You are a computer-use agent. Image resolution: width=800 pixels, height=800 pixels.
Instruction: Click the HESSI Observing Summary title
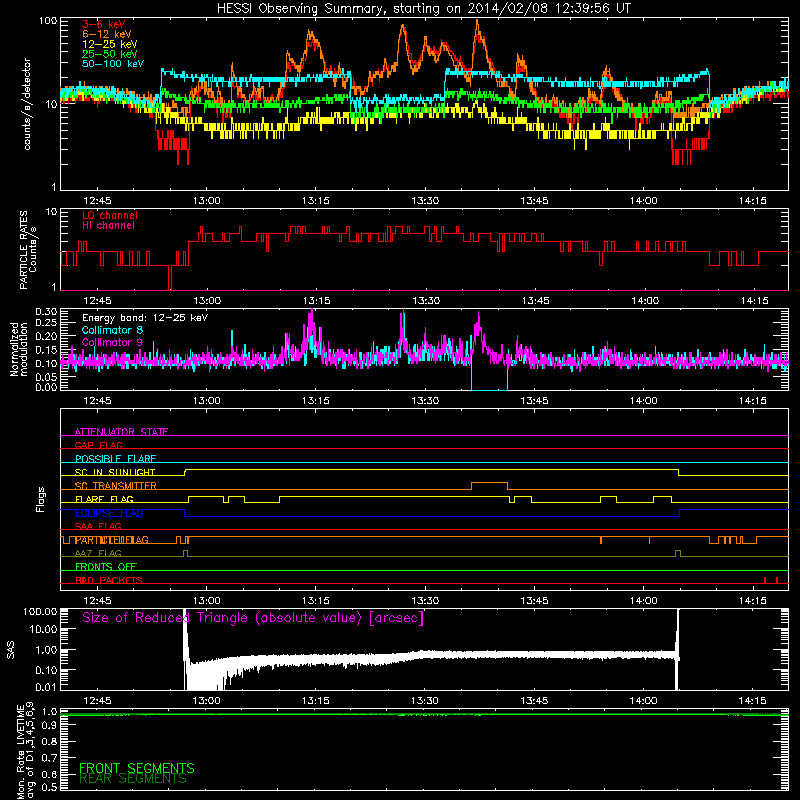423,9
